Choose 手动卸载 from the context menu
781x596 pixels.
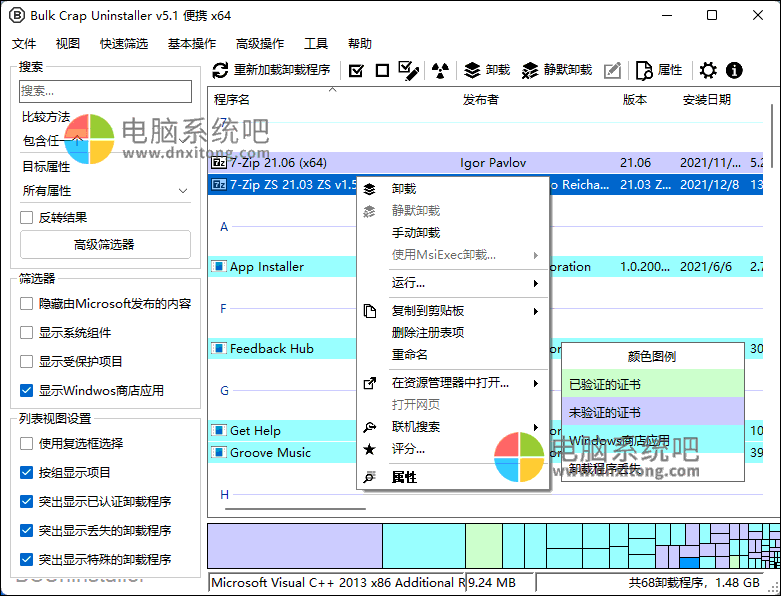[415, 232]
